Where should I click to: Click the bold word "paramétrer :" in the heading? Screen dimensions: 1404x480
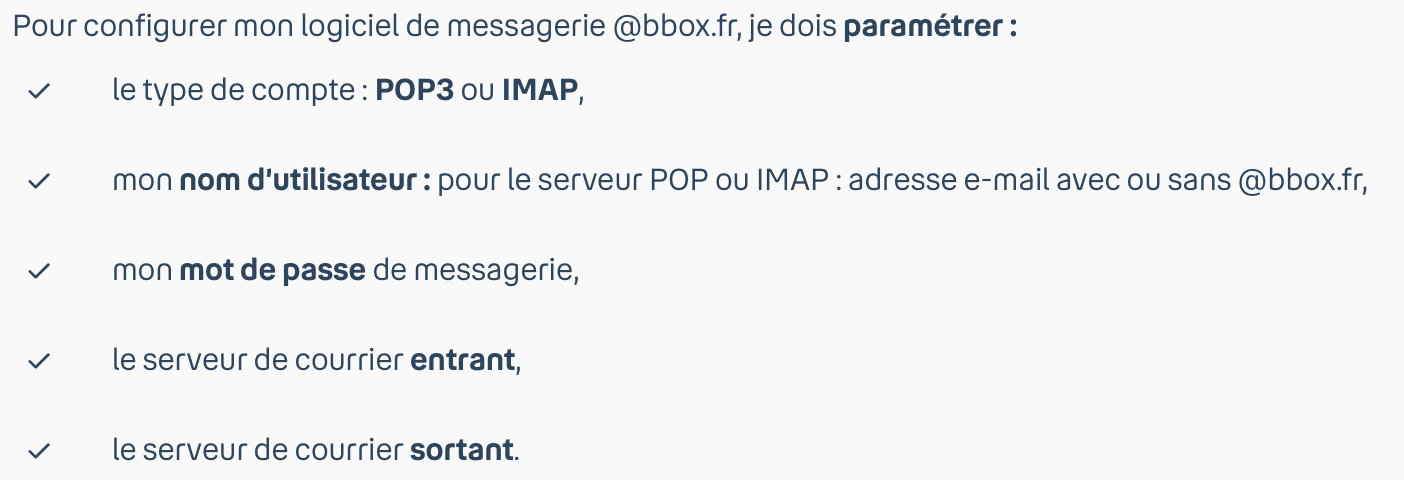(x=930, y=25)
